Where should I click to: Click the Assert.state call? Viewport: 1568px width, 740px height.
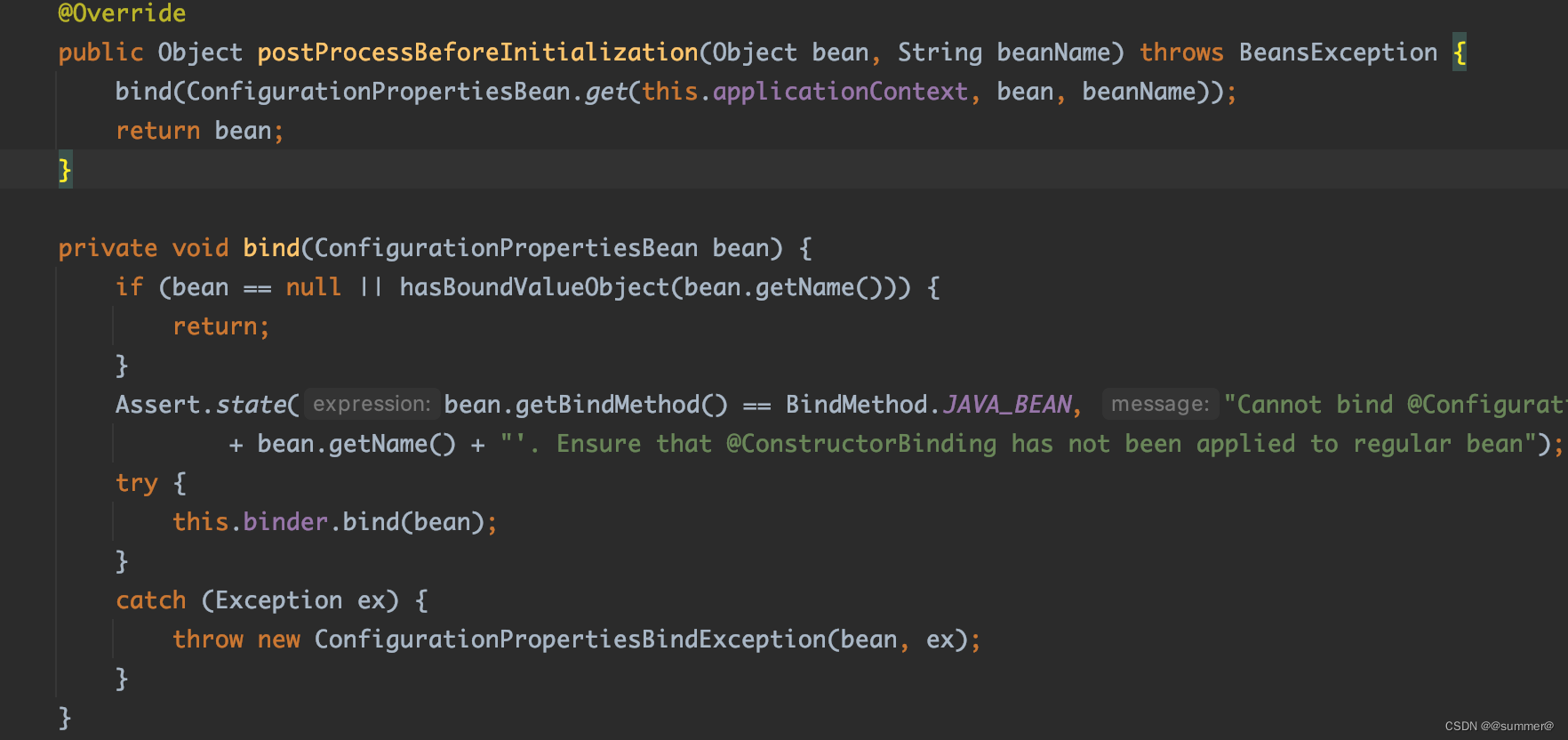pos(201,405)
